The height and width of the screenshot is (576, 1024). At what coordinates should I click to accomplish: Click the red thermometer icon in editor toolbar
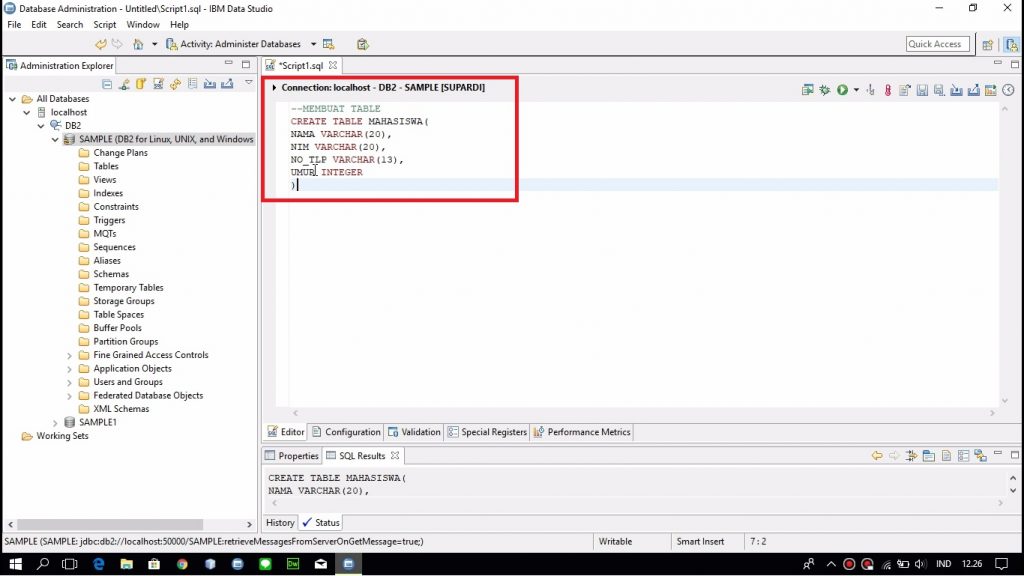(887, 90)
